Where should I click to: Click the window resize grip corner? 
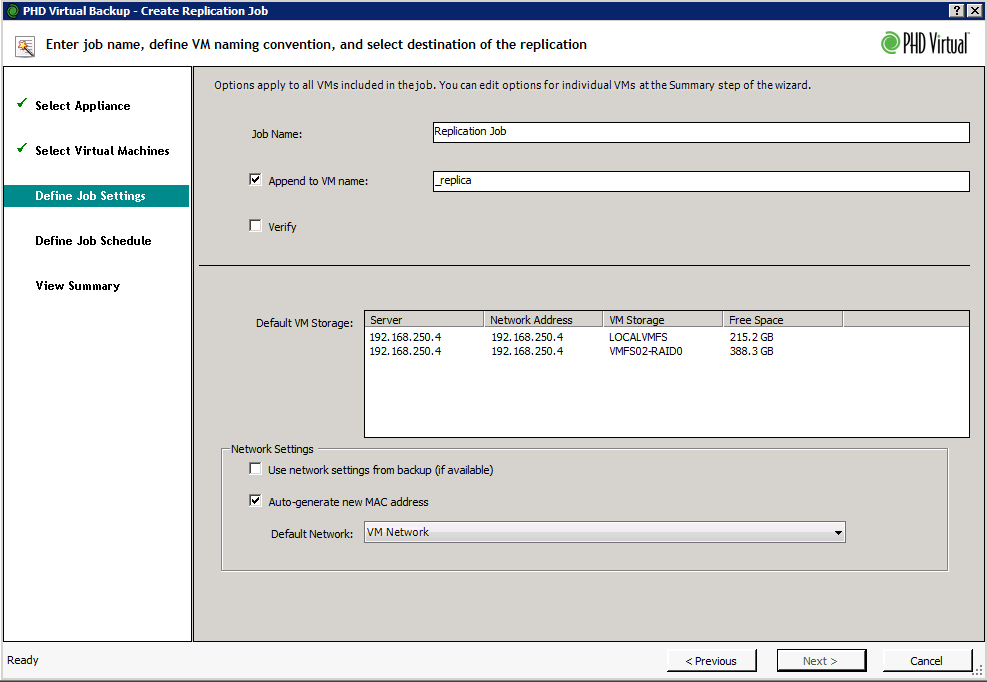tap(978, 671)
